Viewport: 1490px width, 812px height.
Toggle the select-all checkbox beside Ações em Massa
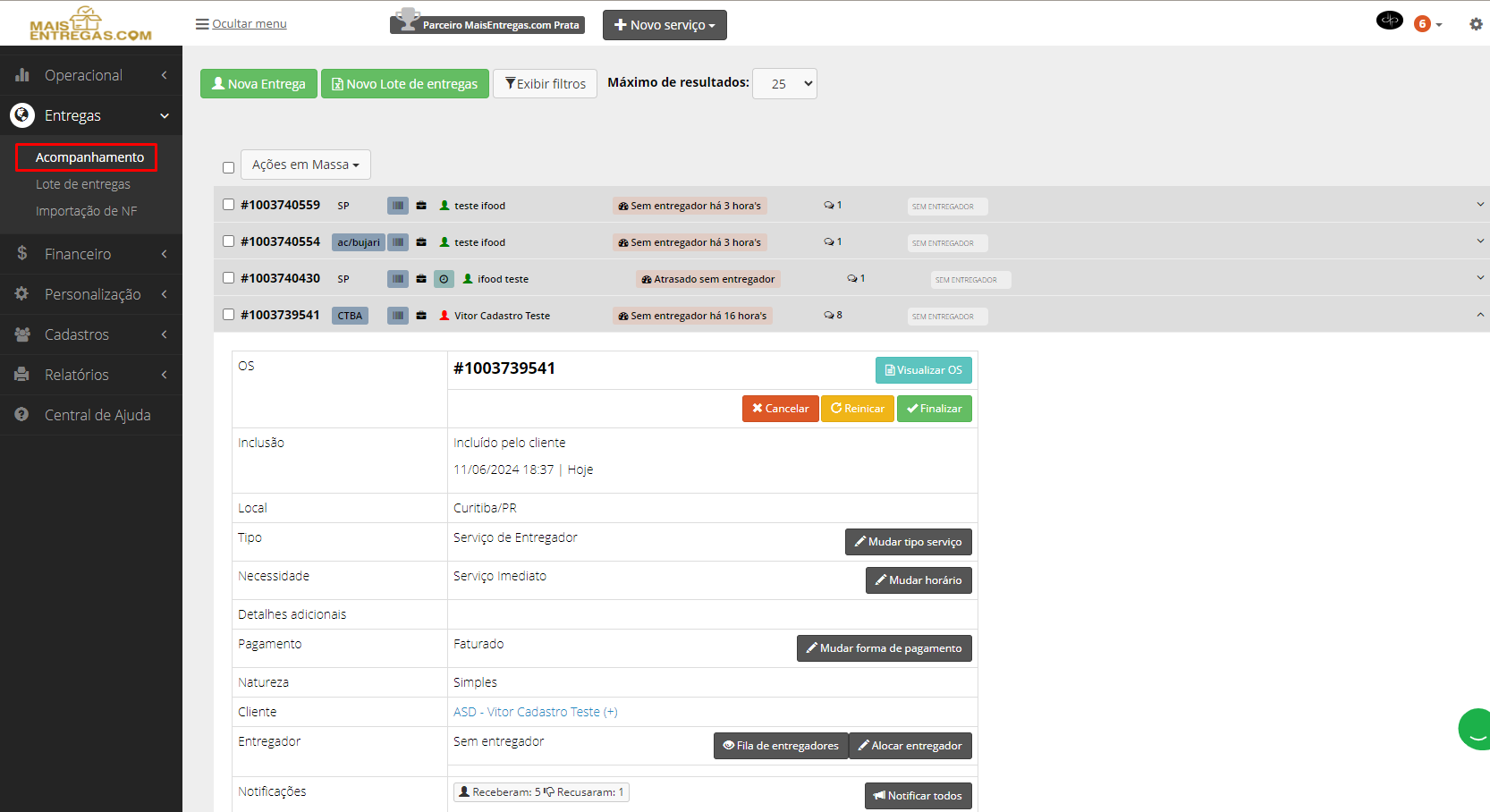[228, 167]
